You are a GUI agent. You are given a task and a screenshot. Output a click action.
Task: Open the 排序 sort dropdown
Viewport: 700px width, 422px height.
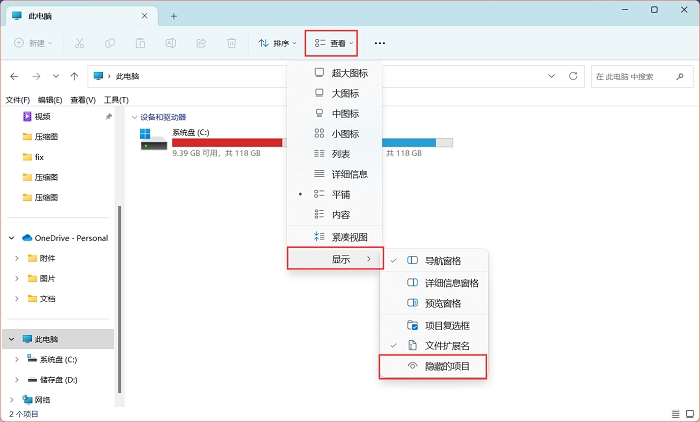(x=277, y=43)
